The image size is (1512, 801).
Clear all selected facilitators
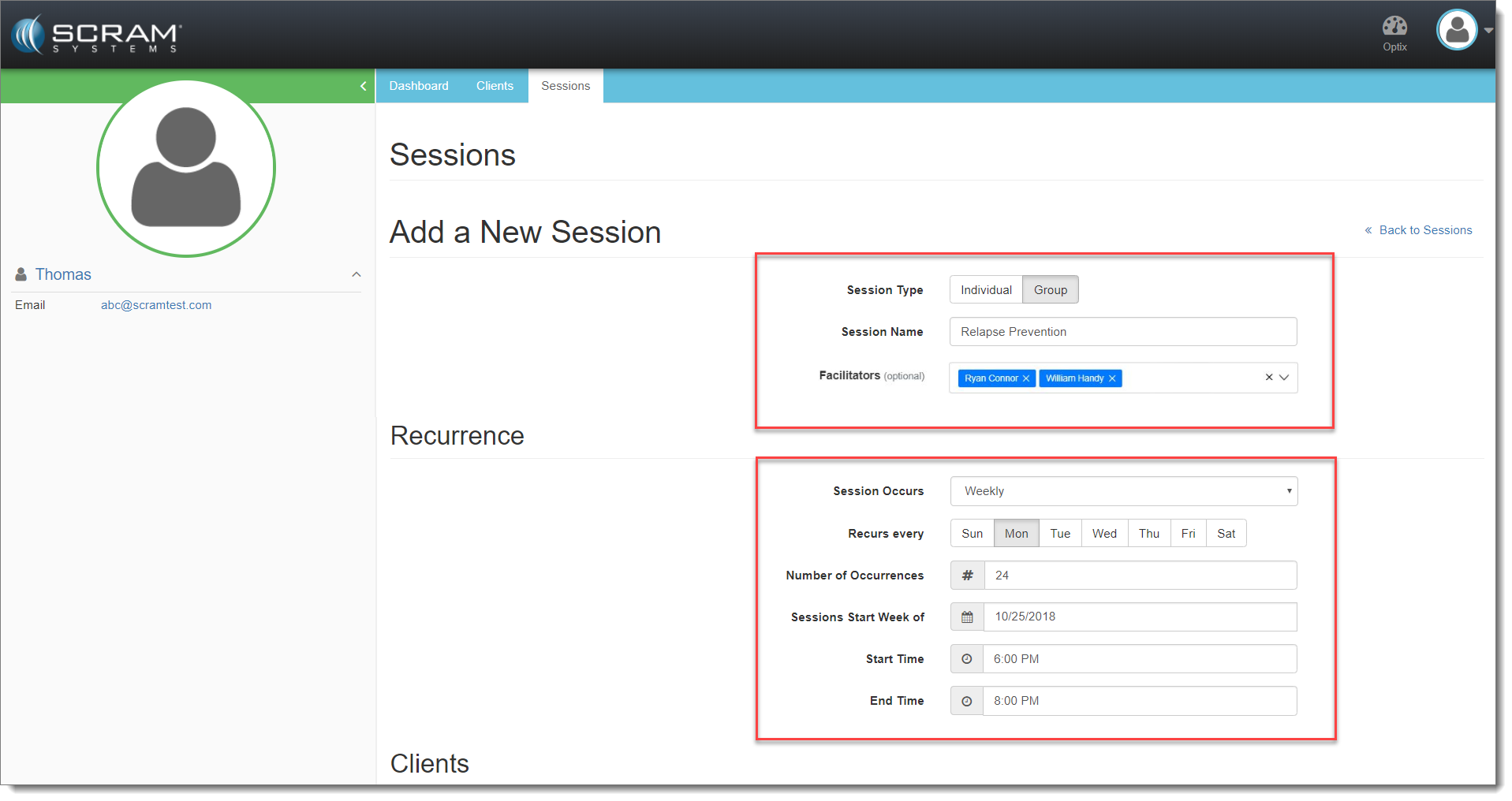tap(1268, 378)
